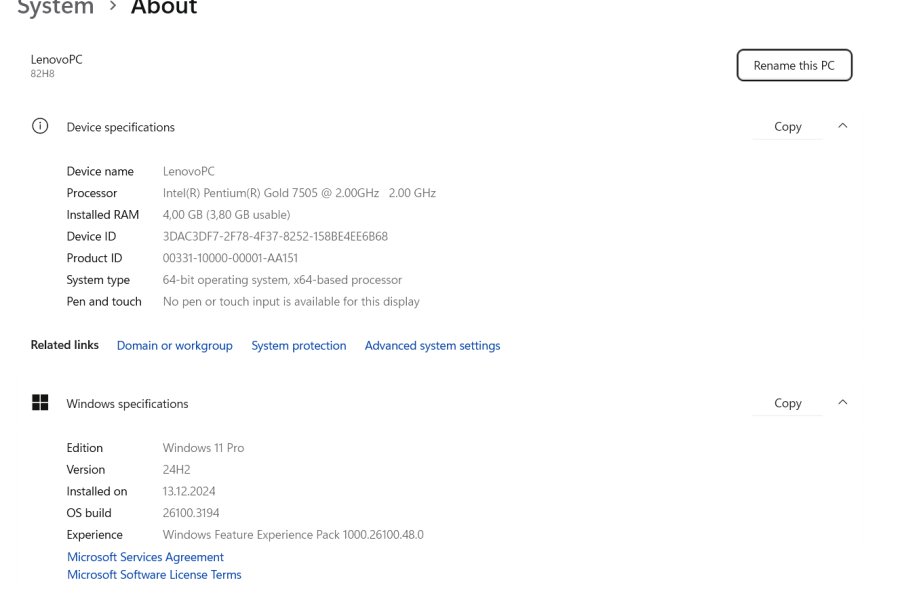Open System protection link

tap(298, 346)
